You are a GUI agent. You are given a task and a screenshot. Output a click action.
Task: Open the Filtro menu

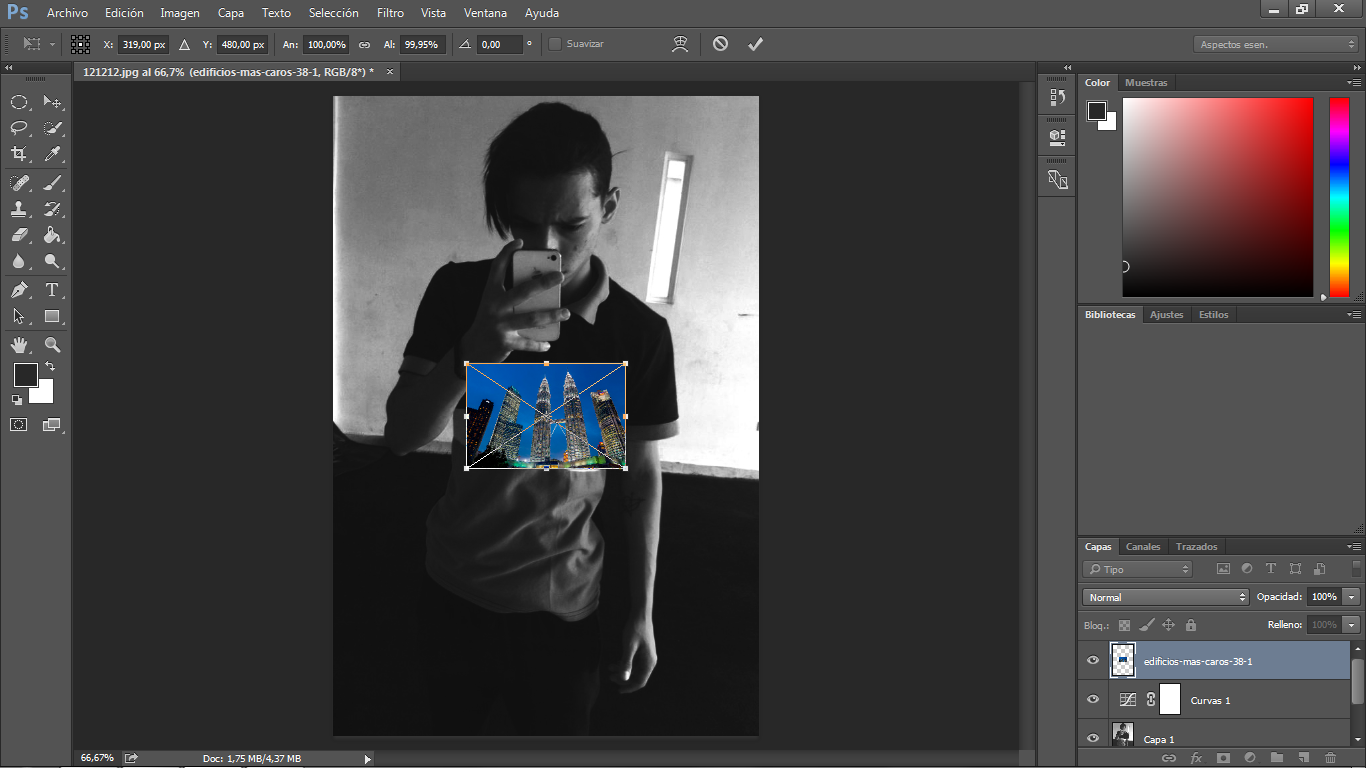[x=391, y=13]
